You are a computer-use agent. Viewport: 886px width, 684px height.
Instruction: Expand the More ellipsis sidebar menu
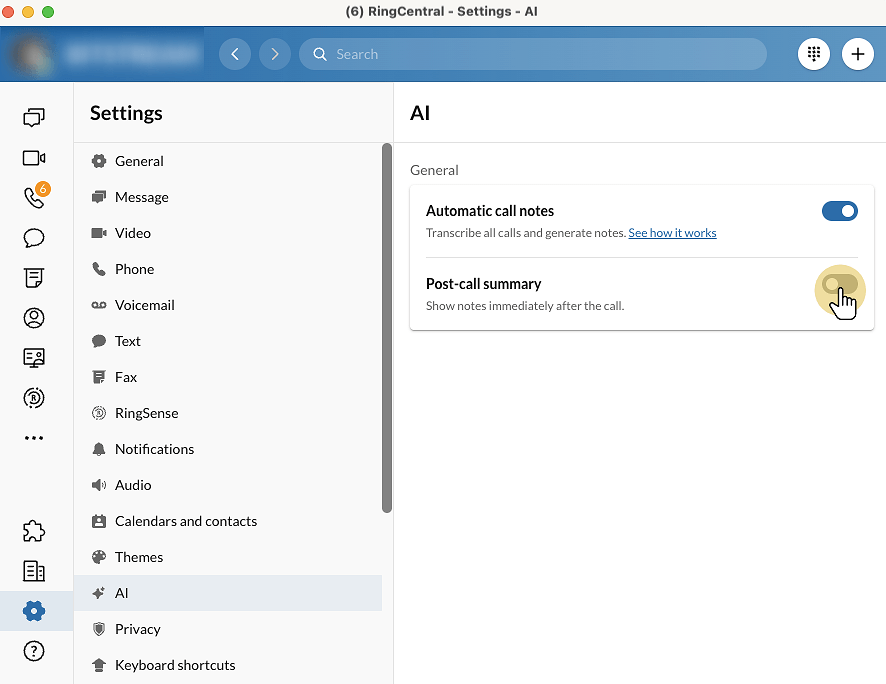coord(34,438)
